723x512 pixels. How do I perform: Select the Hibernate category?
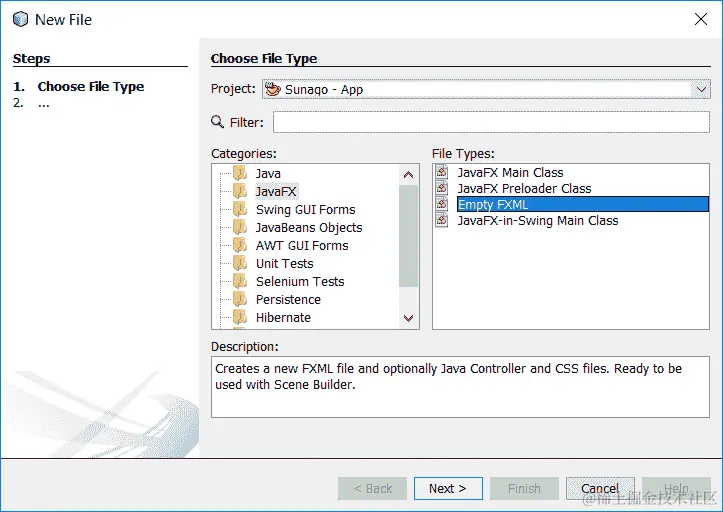coord(283,317)
